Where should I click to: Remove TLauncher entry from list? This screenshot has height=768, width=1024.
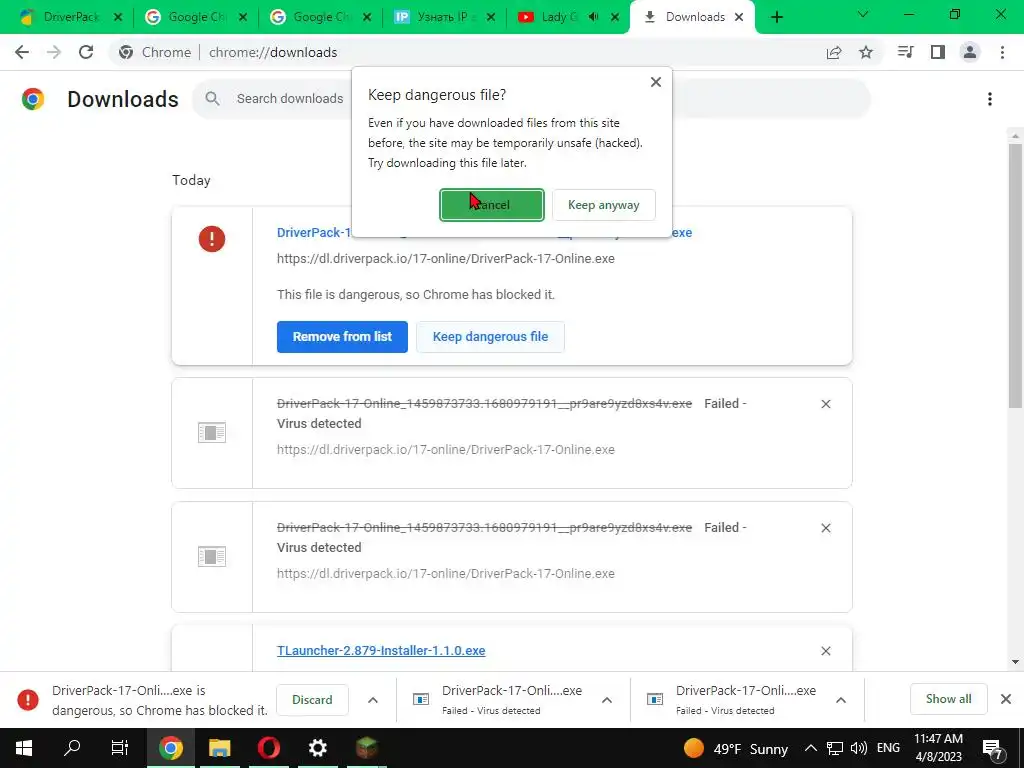[825, 651]
